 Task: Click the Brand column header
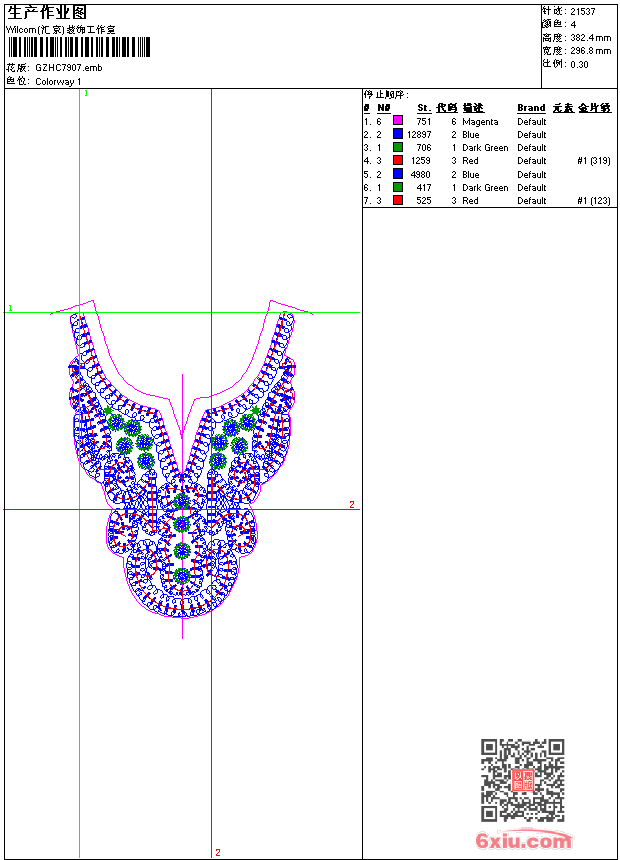(x=531, y=108)
